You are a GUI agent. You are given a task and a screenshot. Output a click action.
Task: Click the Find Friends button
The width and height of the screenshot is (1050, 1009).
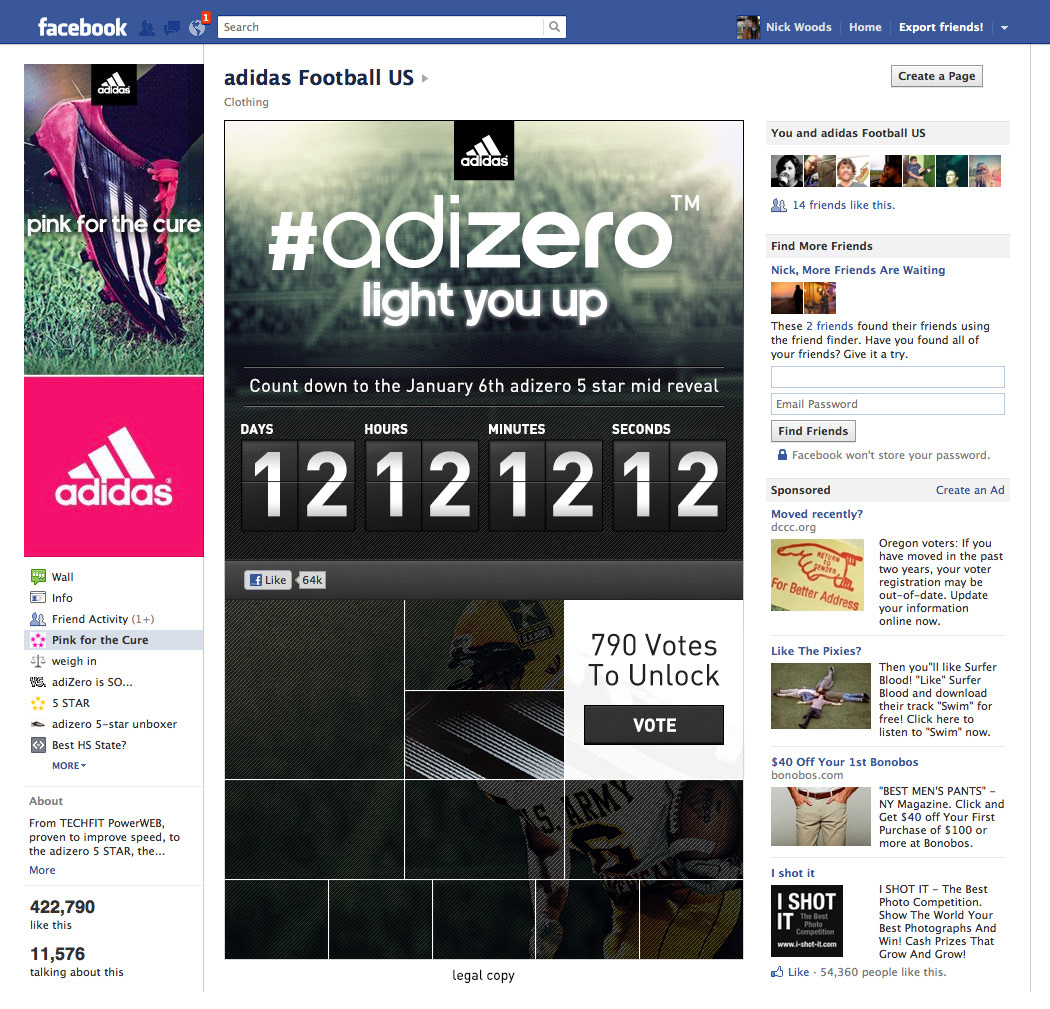[813, 431]
